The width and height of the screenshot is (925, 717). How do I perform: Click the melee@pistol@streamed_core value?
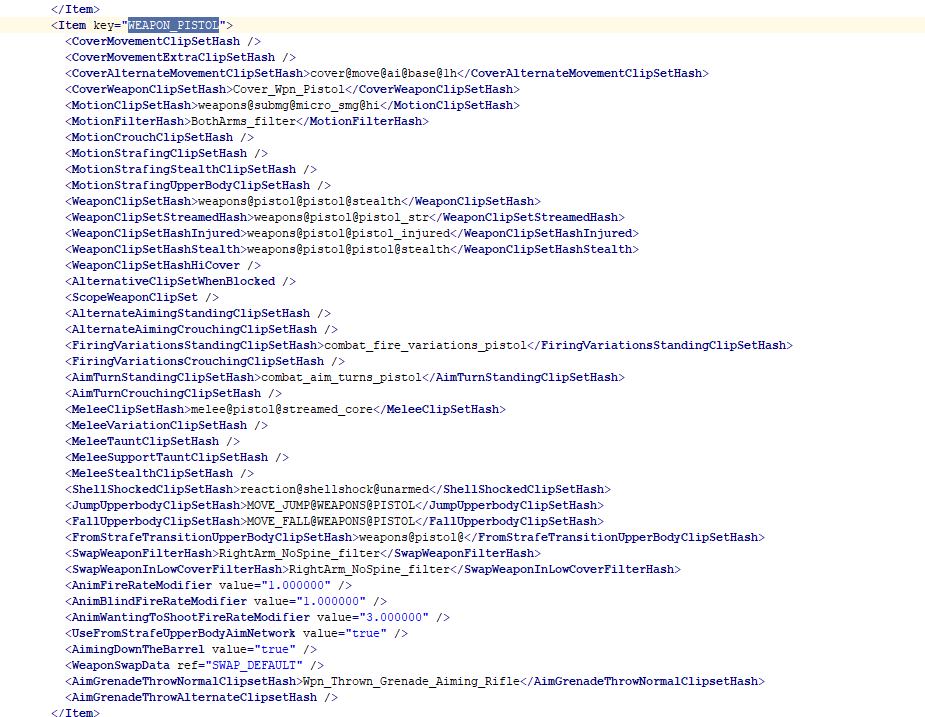281,409
